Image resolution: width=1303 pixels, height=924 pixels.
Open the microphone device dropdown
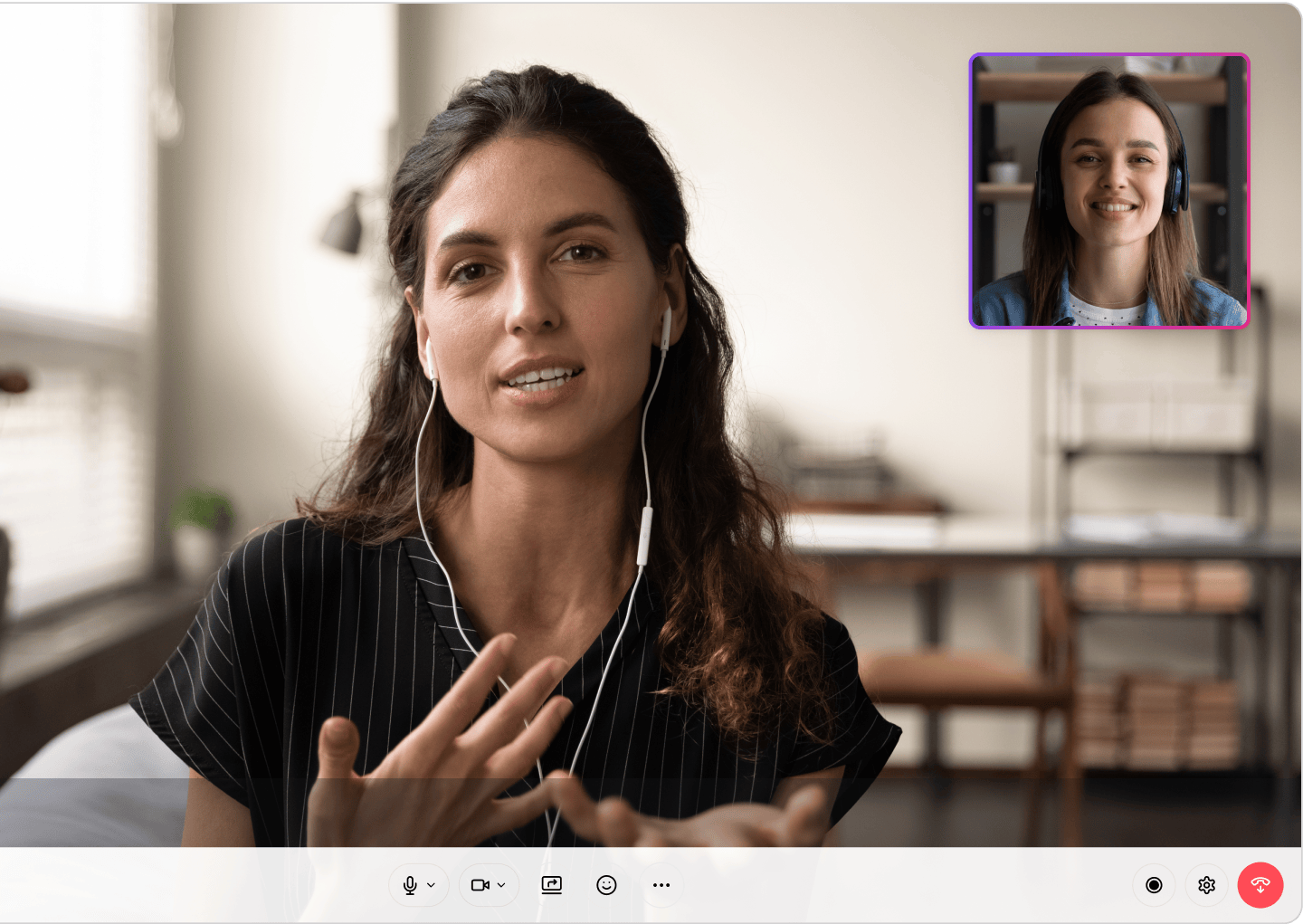(431, 885)
